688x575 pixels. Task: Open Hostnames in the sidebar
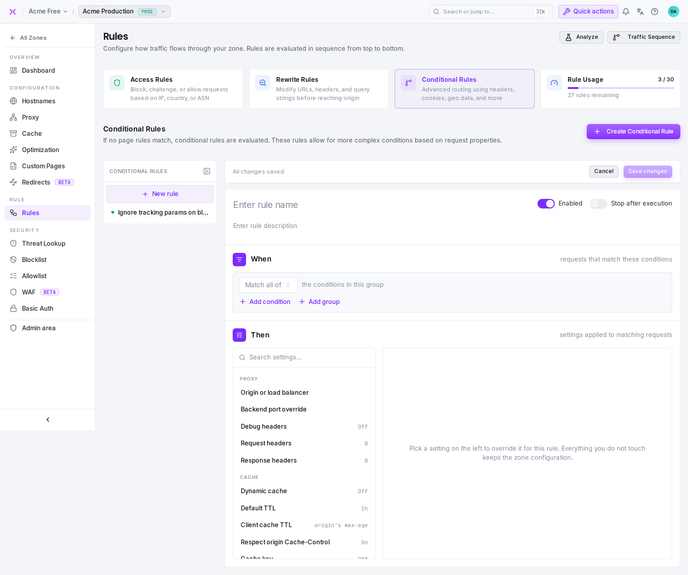click(x=47, y=101)
